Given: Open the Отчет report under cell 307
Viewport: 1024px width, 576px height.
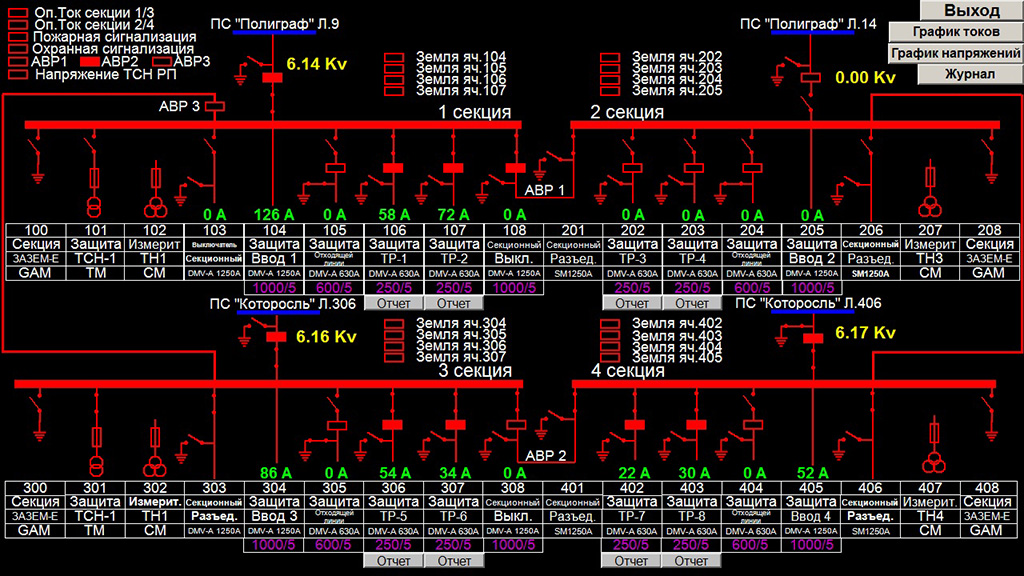Looking at the screenshot, I should 454,560.
